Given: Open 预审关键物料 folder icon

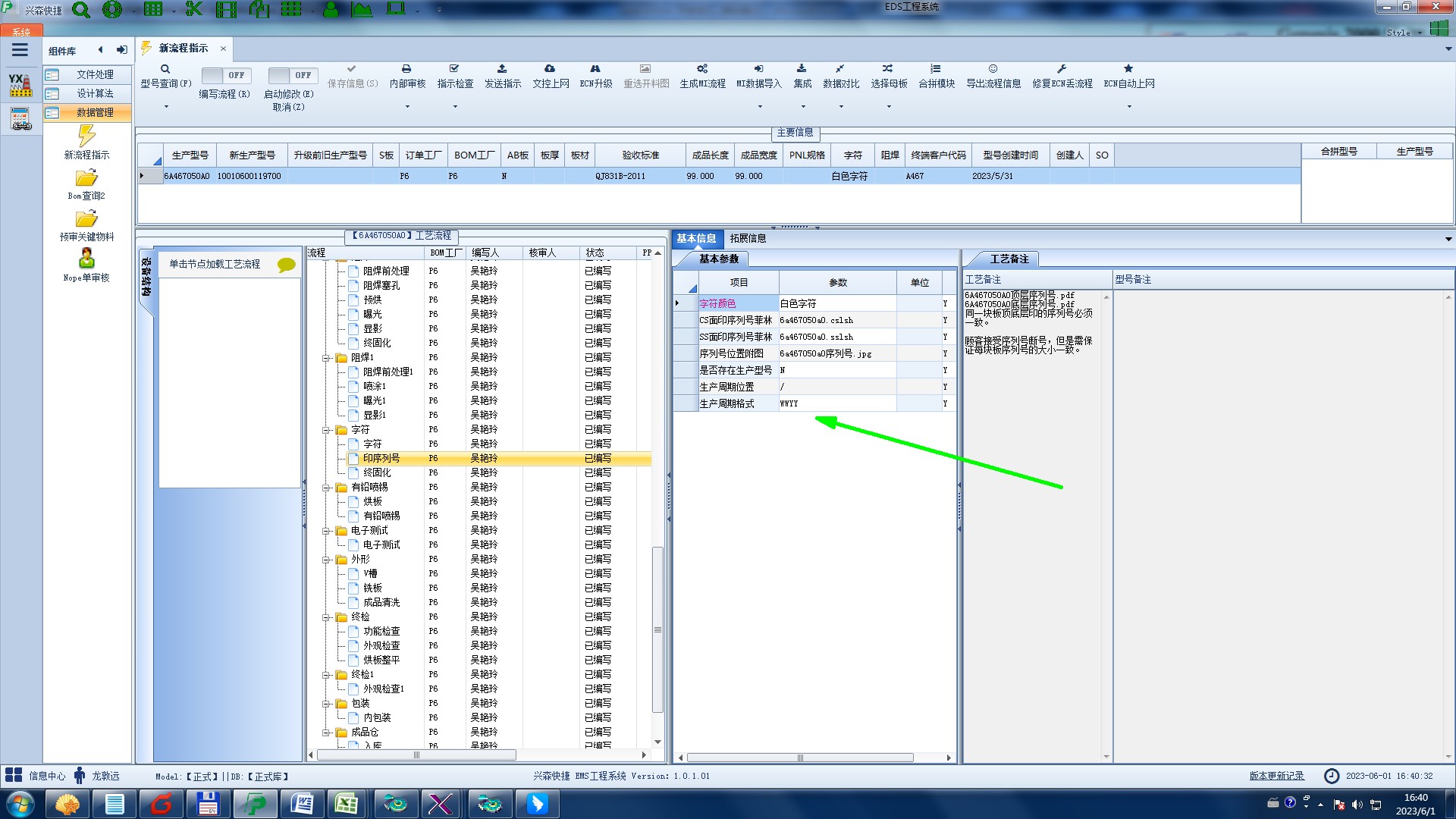Looking at the screenshot, I should coord(86,218).
